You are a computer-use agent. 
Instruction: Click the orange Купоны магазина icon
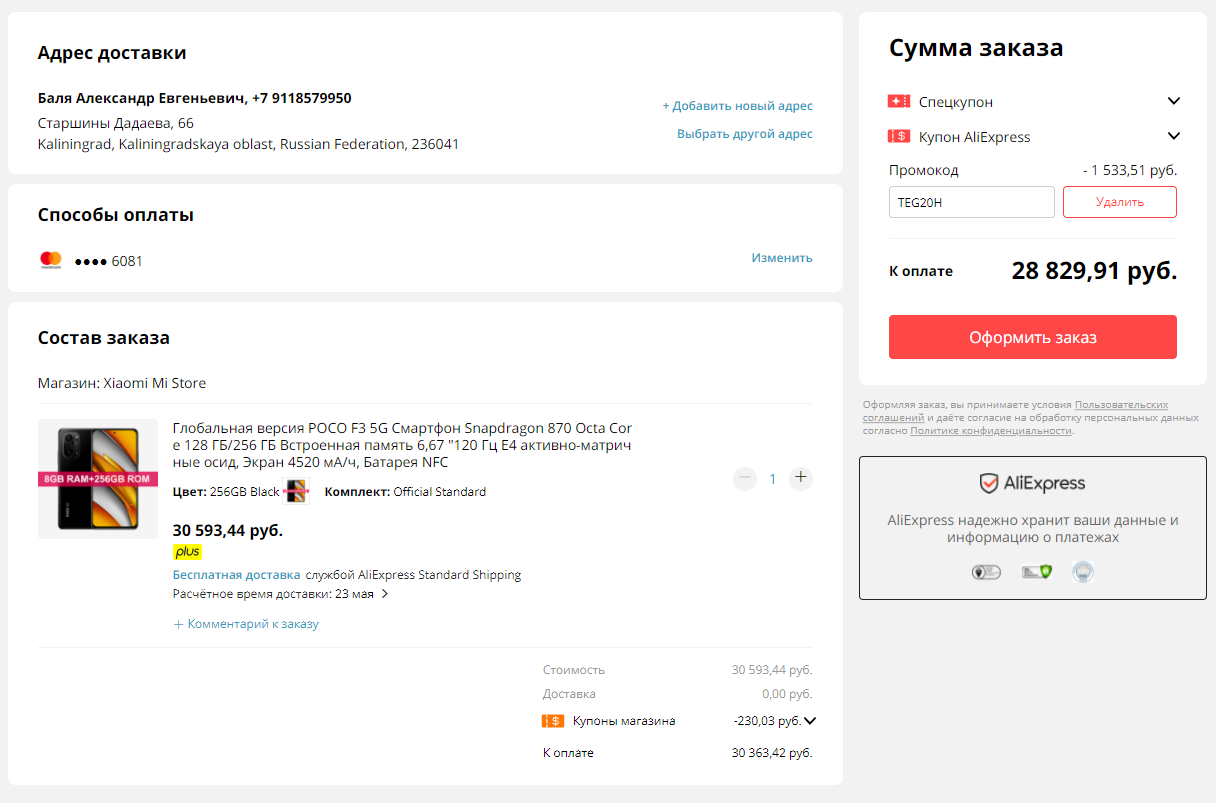click(553, 721)
